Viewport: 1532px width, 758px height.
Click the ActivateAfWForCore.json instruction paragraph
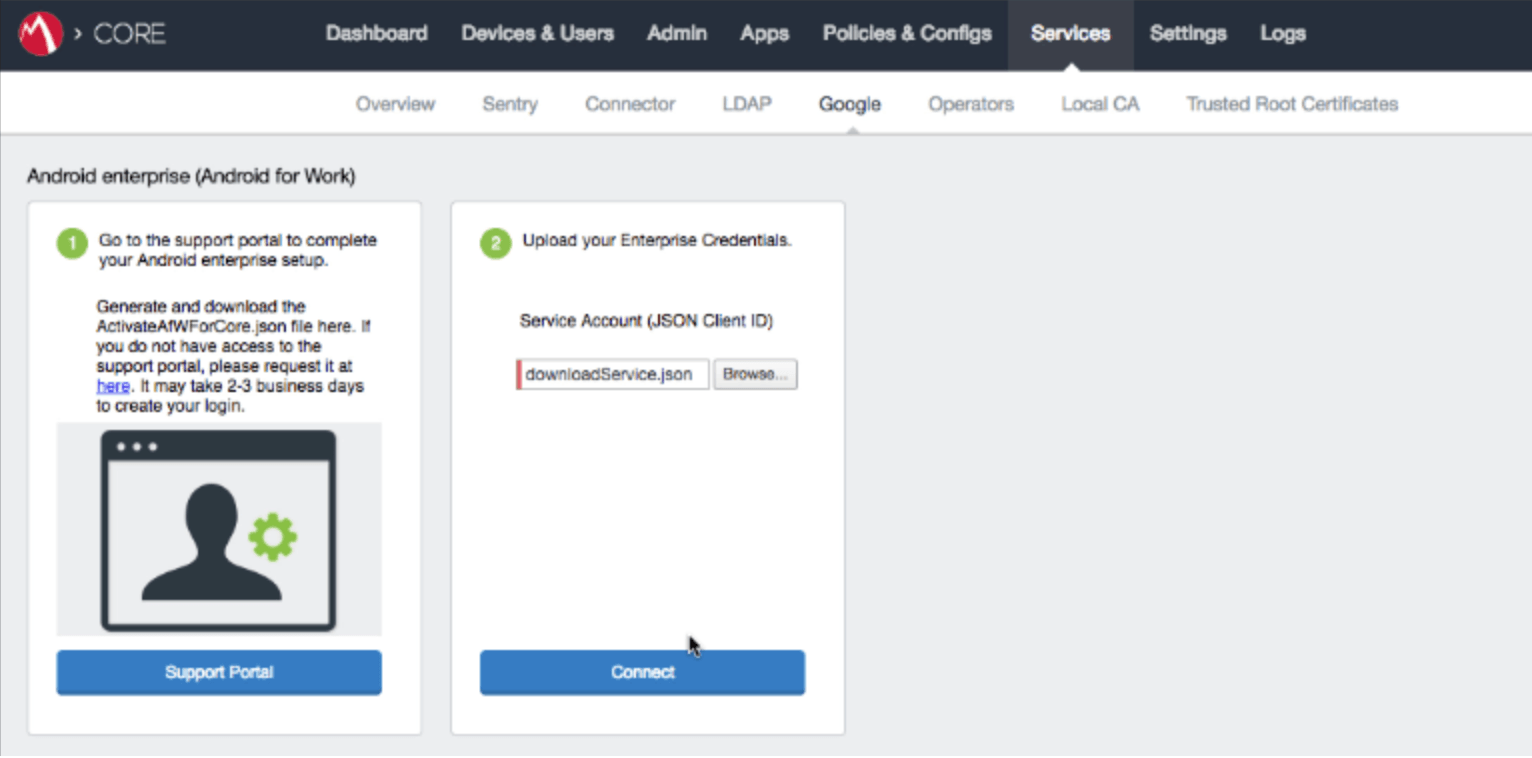(x=234, y=356)
